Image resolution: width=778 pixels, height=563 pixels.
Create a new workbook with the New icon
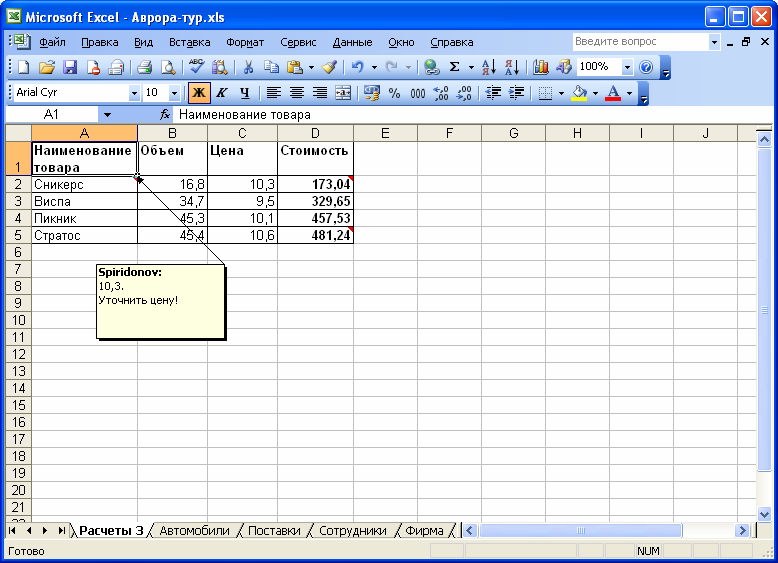point(23,67)
